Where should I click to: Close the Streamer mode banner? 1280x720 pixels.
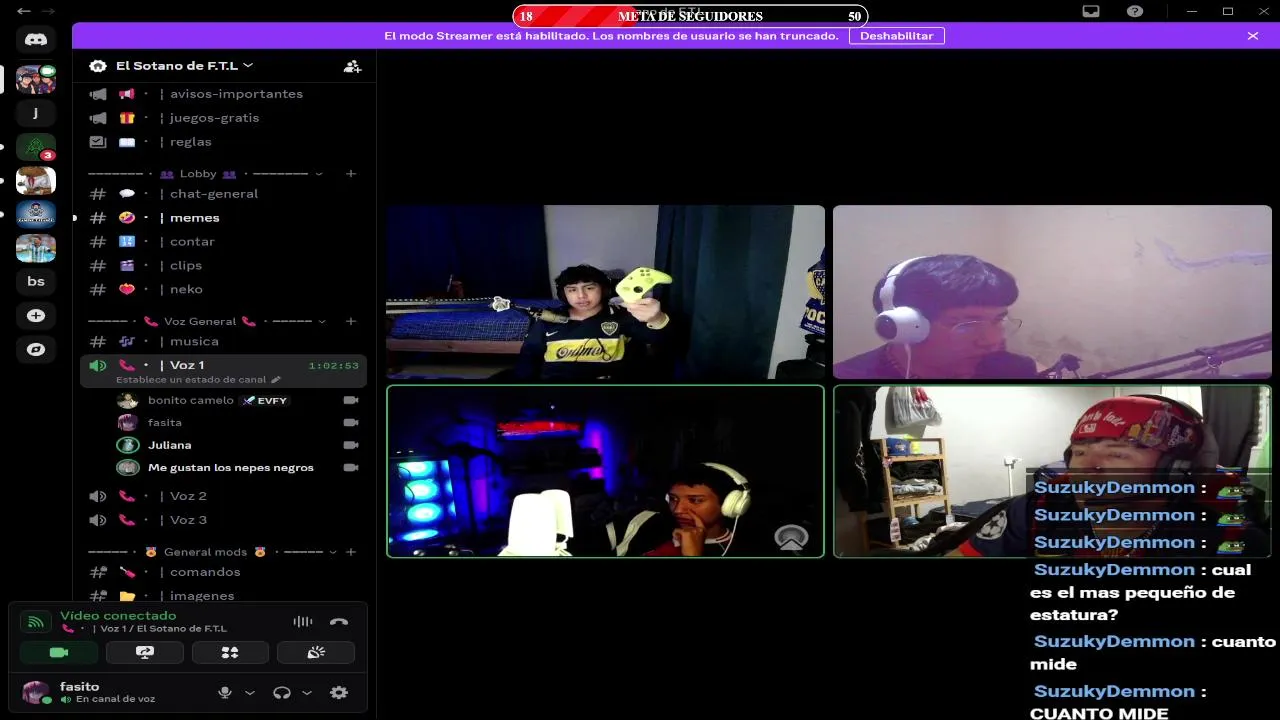pyautogui.click(x=1253, y=36)
